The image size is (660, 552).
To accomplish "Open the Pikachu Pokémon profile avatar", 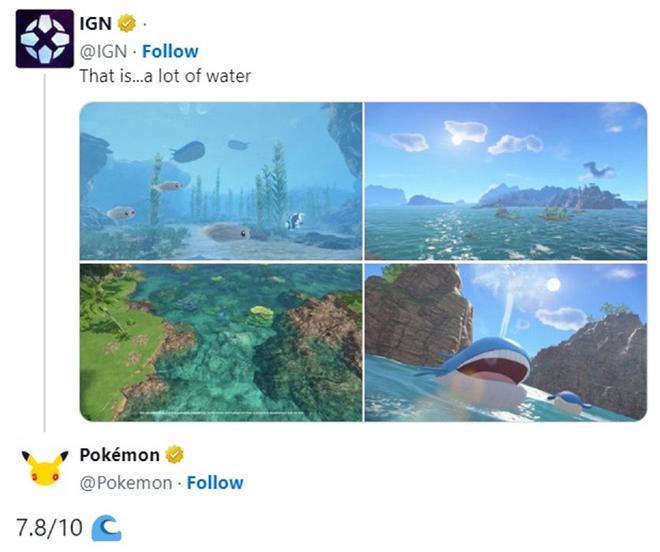I will (45, 469).
